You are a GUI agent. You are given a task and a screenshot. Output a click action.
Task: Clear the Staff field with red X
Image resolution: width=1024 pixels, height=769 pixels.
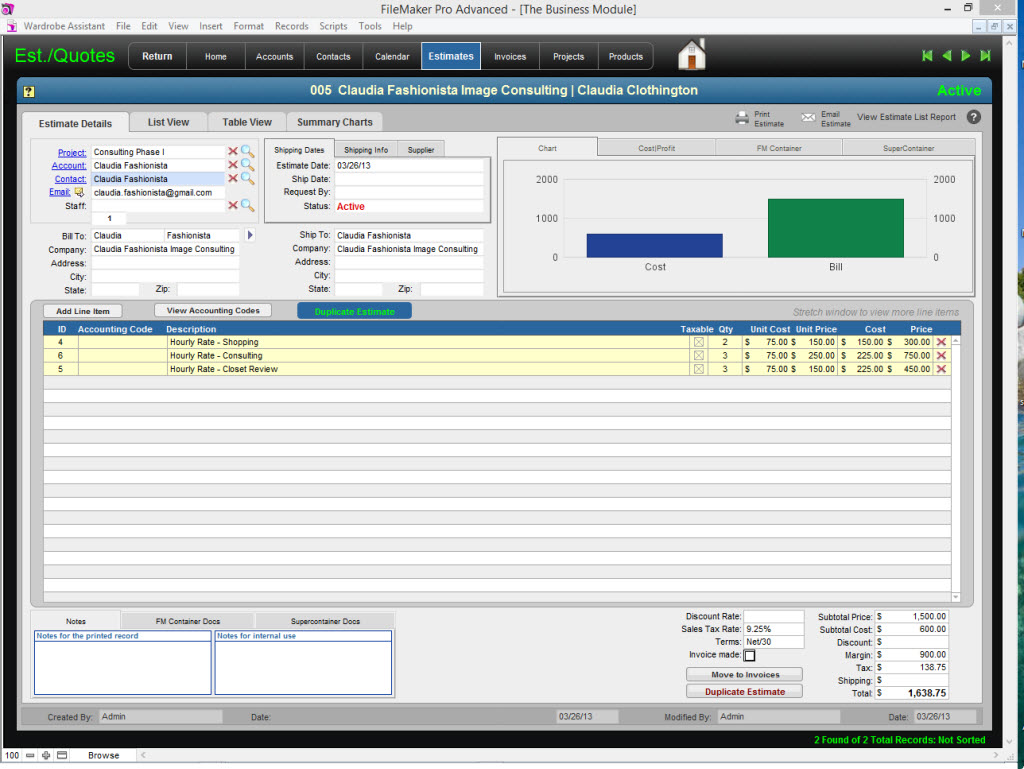232,206
